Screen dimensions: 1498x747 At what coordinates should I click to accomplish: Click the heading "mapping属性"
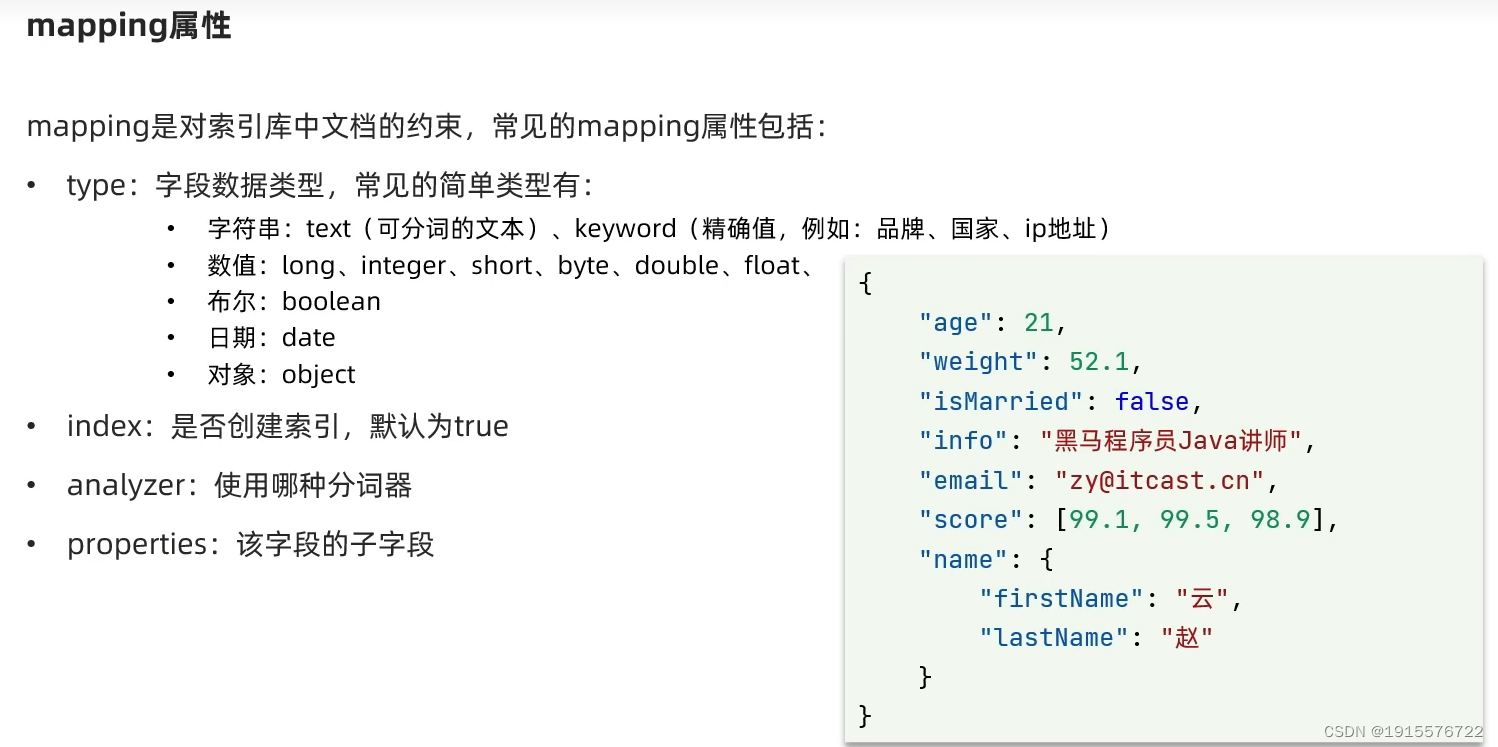[128, 26]
